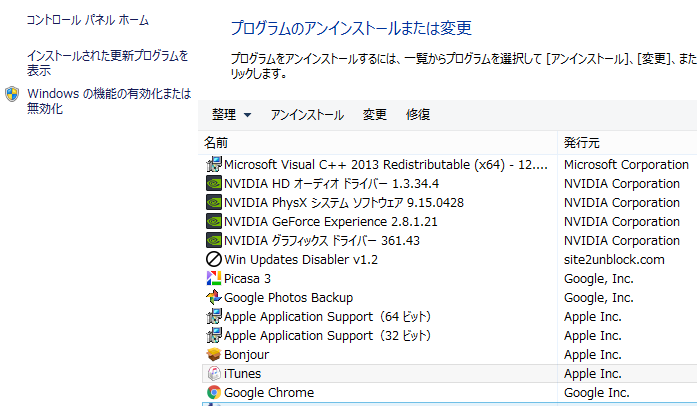Click the Picasa 3 icon
Screen dimensions: 697x406
[x=214, y=278]
